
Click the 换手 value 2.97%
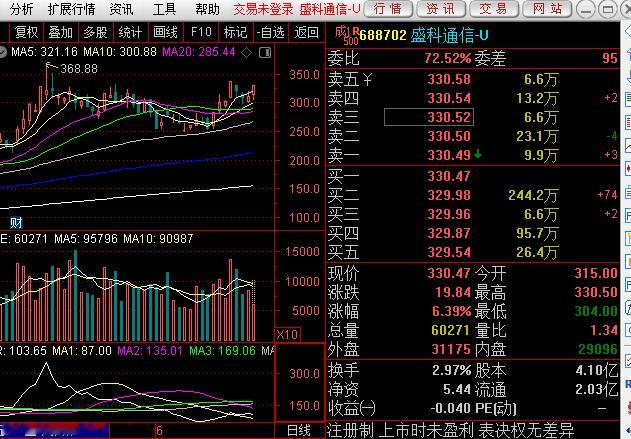452,370
